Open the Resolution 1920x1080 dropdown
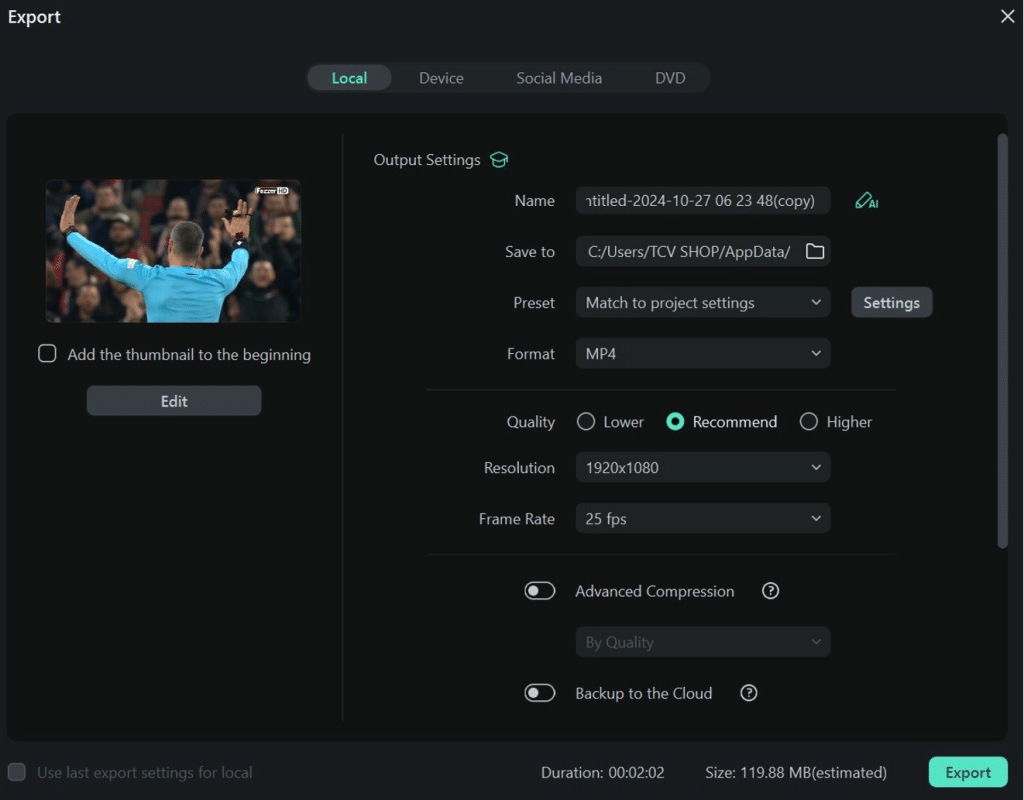1024x800 pixels. pos(702,468)
